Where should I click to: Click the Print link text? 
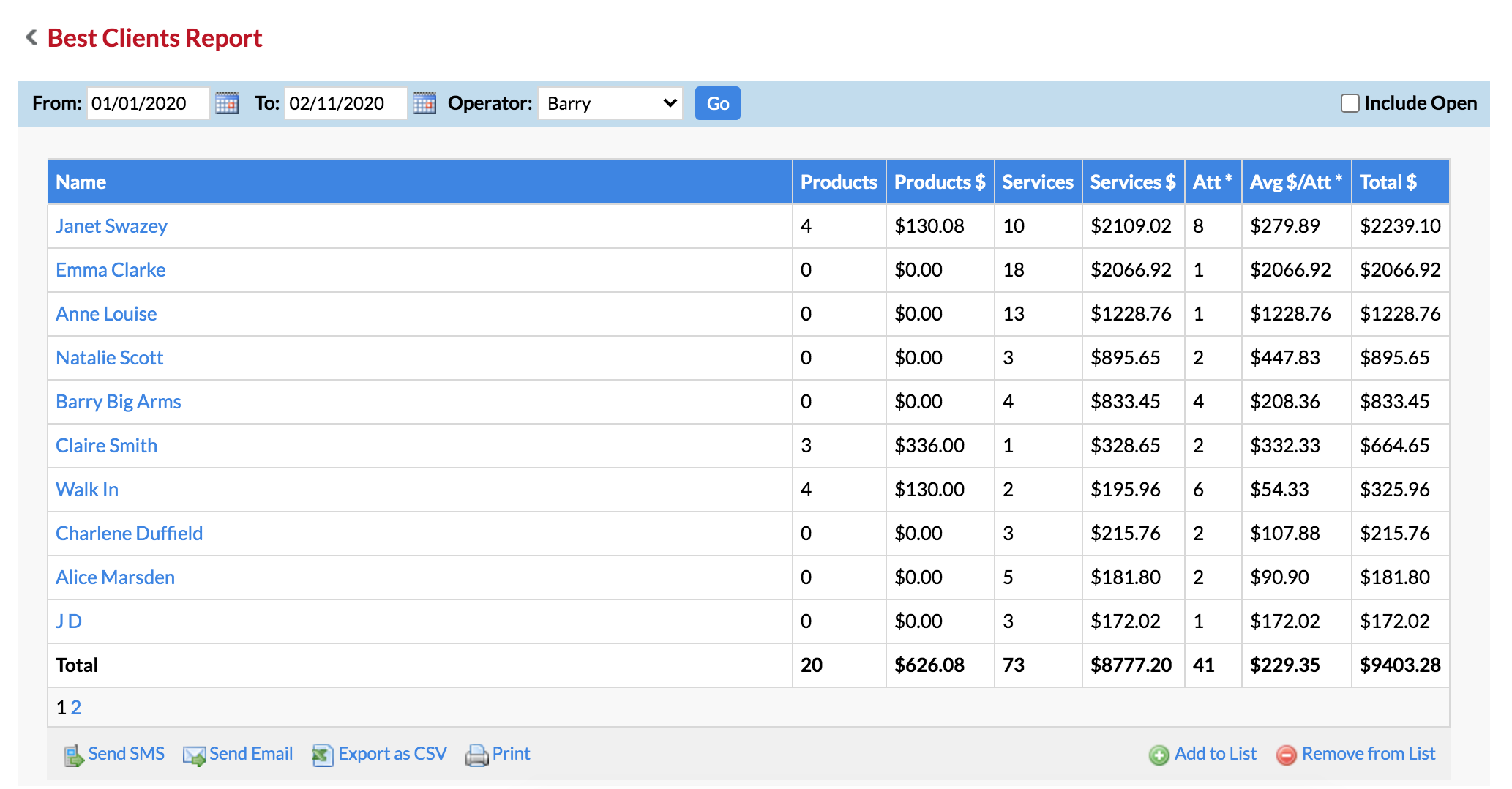(x=512, y=754)
